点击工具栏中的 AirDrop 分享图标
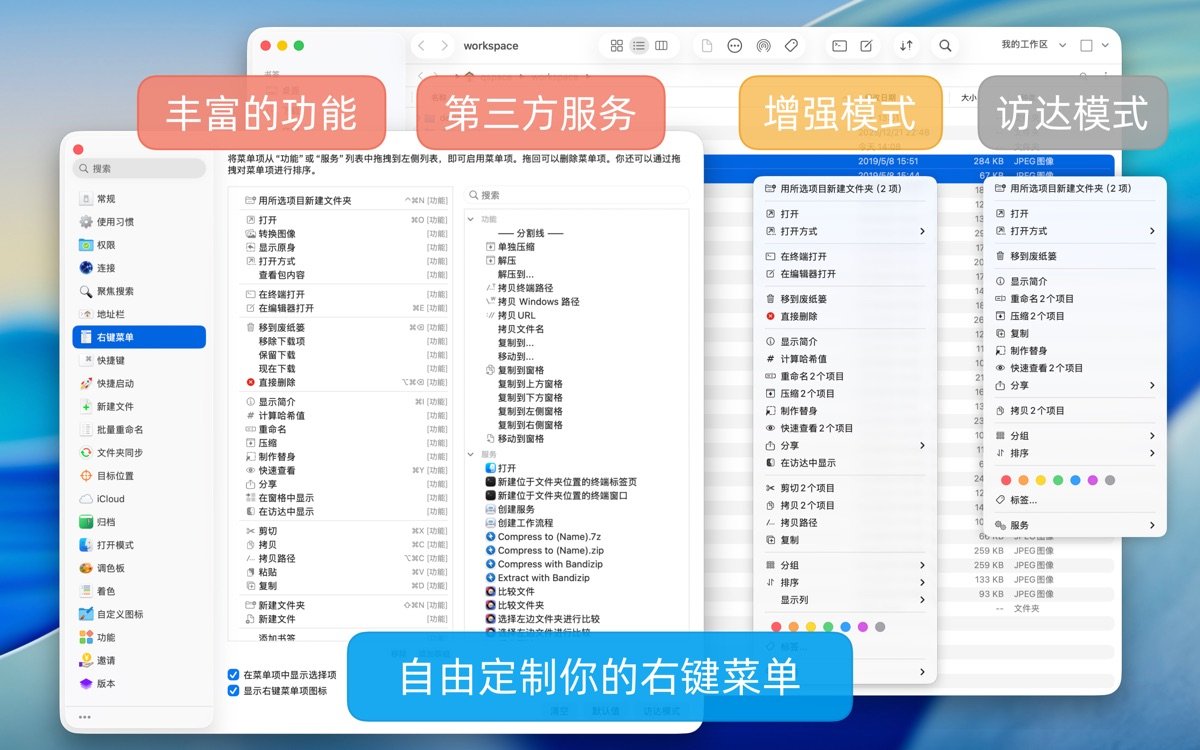This screenshot has height=750, width=1200. [763, 45]
